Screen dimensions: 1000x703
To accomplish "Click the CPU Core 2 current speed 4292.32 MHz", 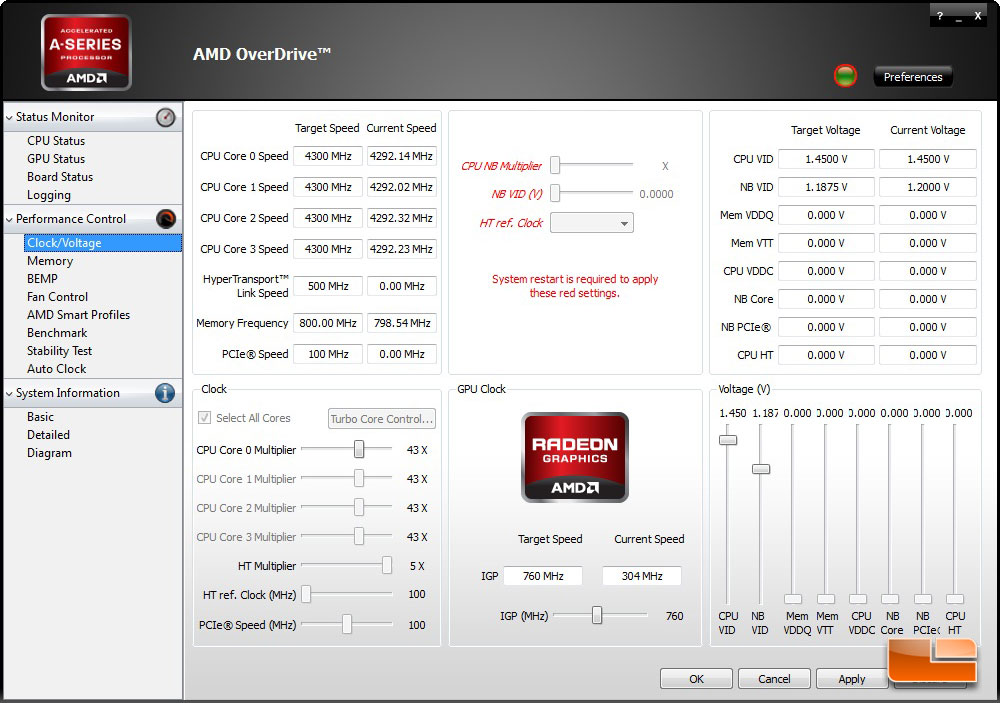I will pos(402,218).
